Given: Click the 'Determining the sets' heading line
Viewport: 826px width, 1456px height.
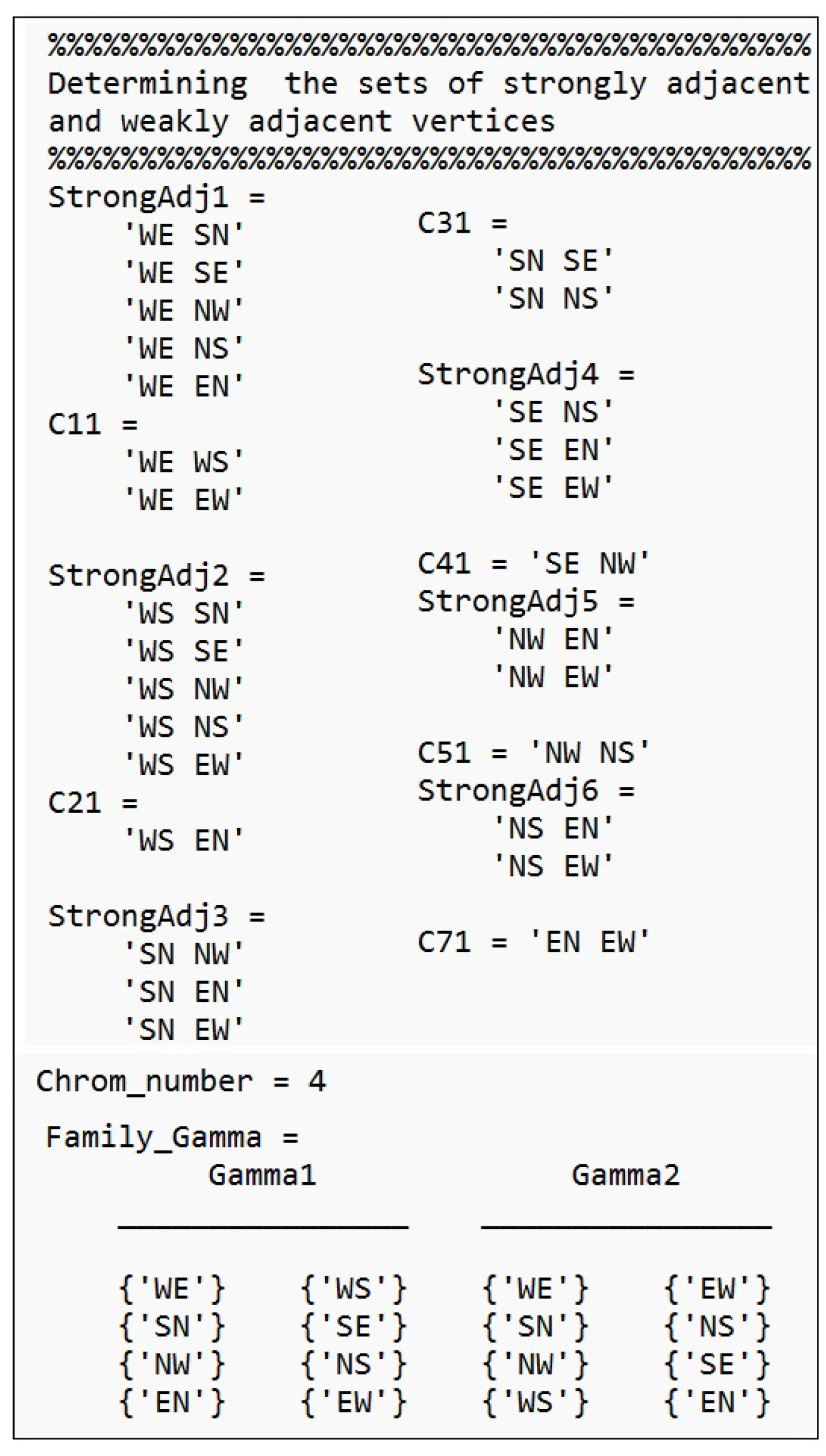Looking at the screenshot, I should [x=428, y=84].
